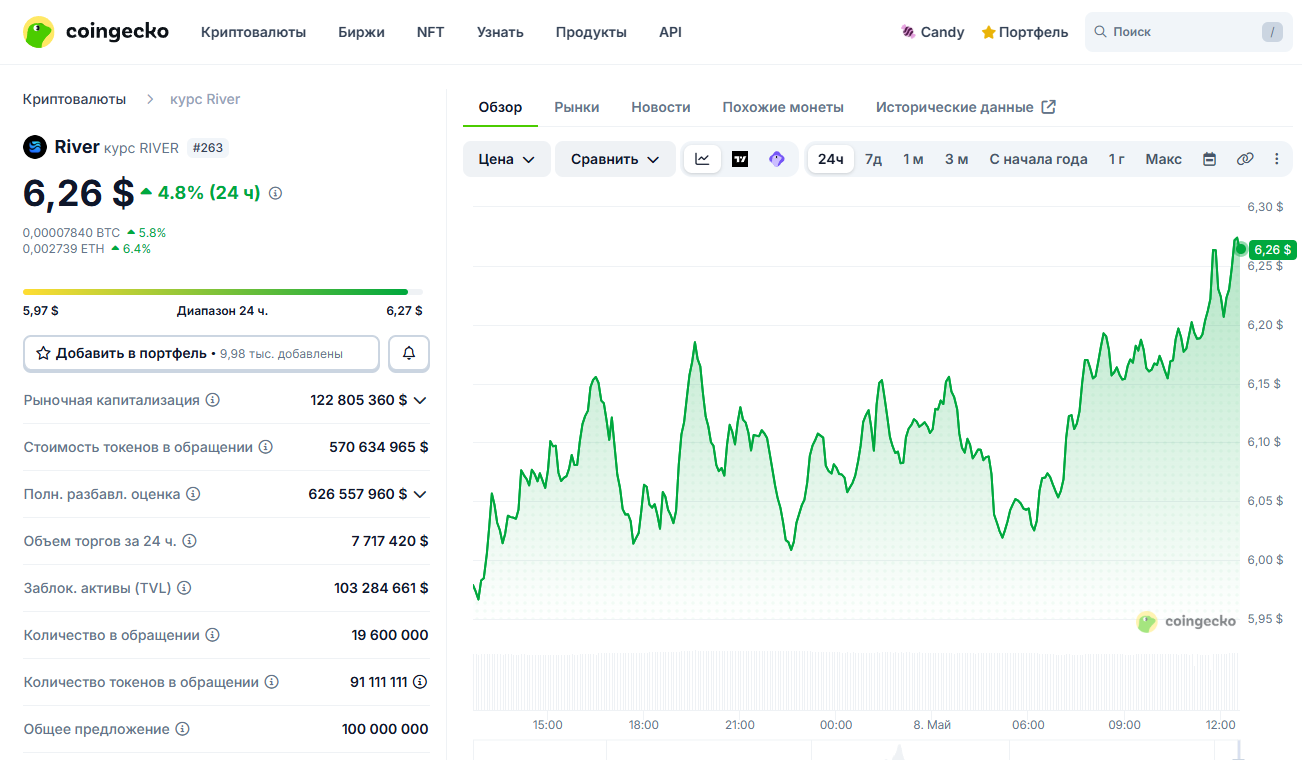Image resolution: width=1302 pixels, height=760 pixels.
Task: Click info icon for Объем торгов за 24 ч.
Action: click(x=189, y=541)
